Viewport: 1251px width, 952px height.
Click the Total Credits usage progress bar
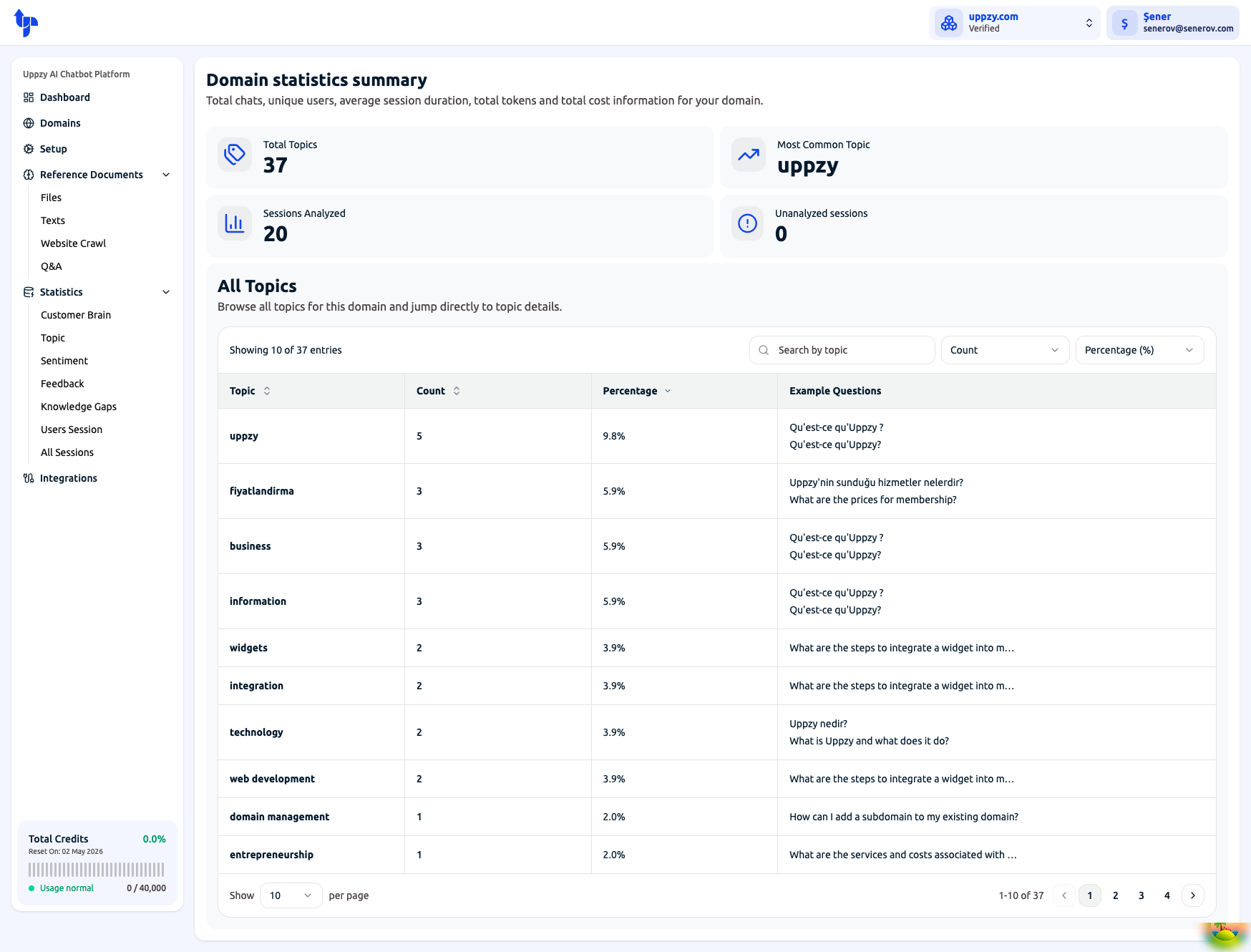pos(97,870)
